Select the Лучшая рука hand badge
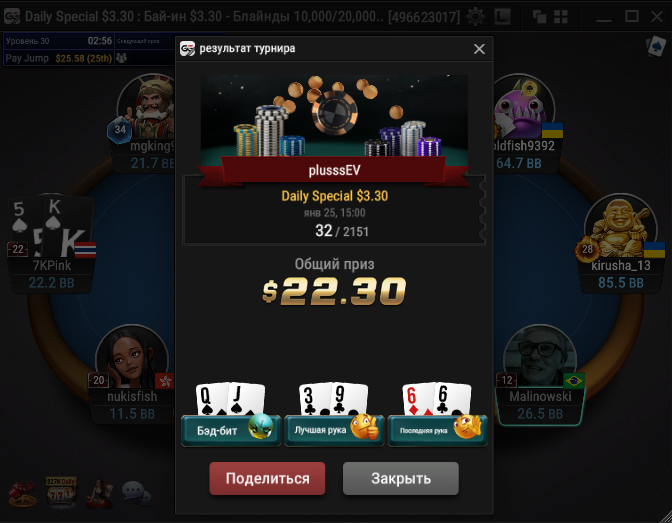 click(334, 430)
